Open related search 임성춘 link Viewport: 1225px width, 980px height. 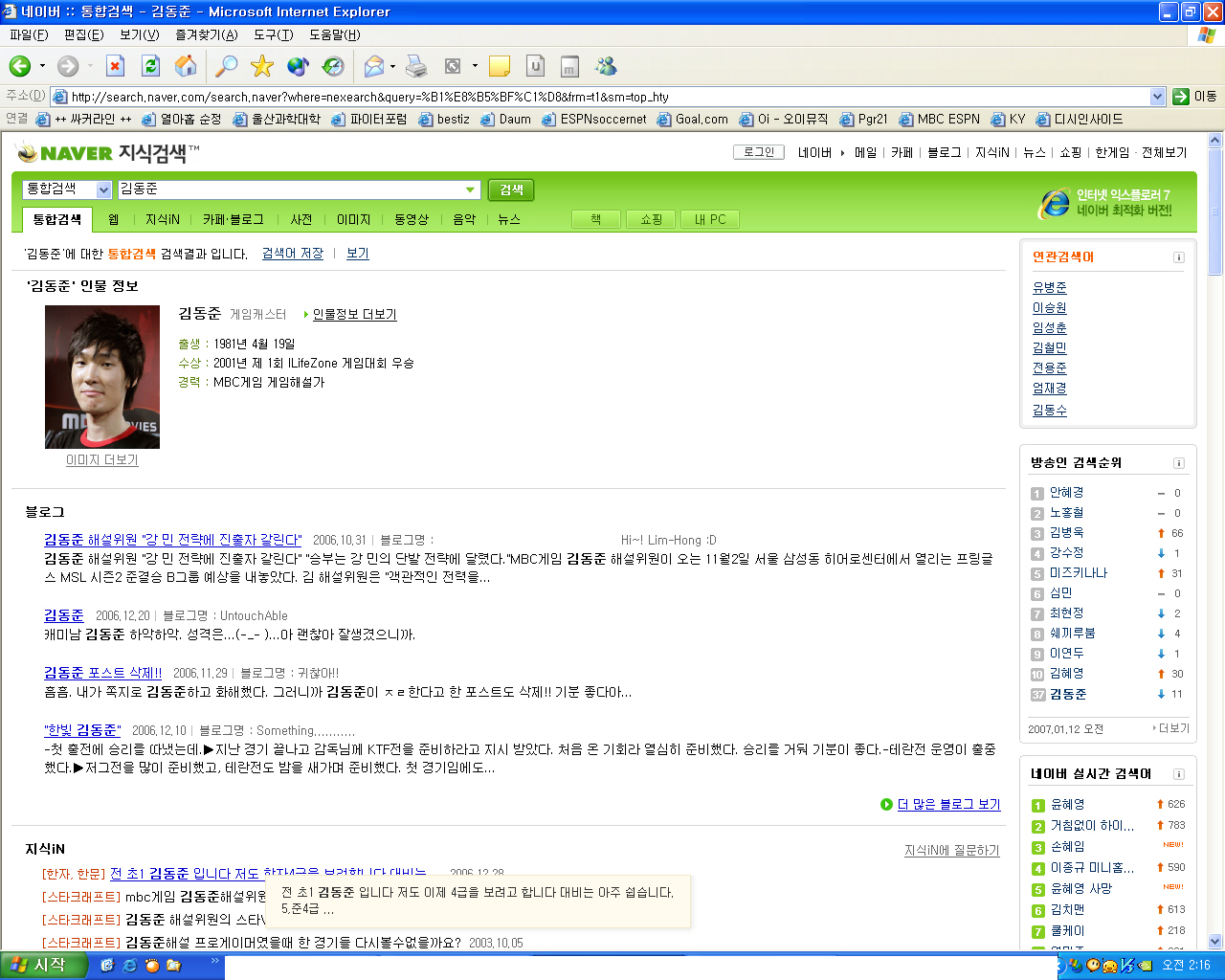pos(1049,327)
